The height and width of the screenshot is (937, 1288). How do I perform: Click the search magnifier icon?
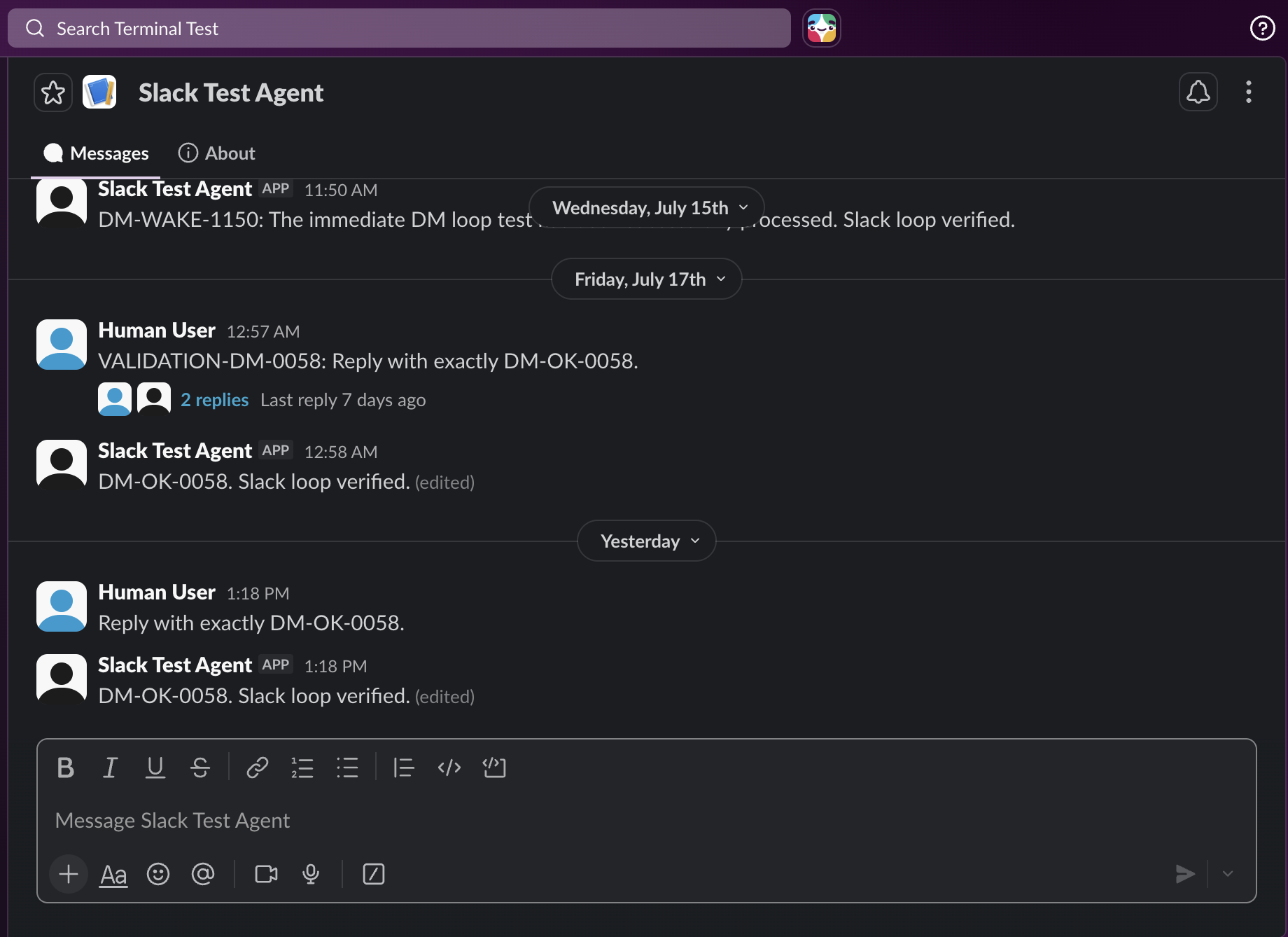35,29
